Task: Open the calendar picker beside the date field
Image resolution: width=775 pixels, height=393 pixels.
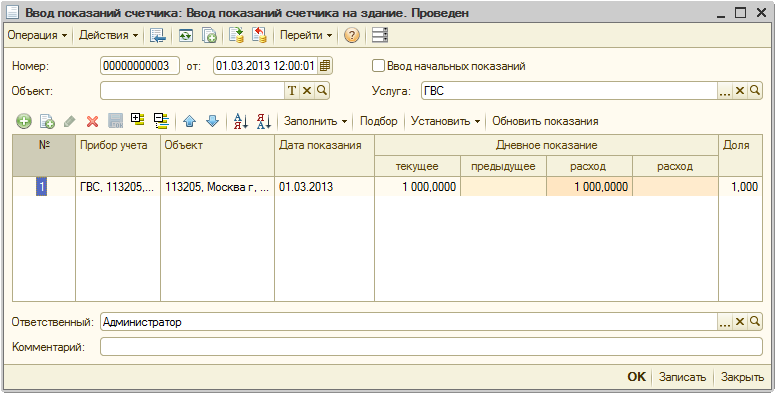Action: 325,66
